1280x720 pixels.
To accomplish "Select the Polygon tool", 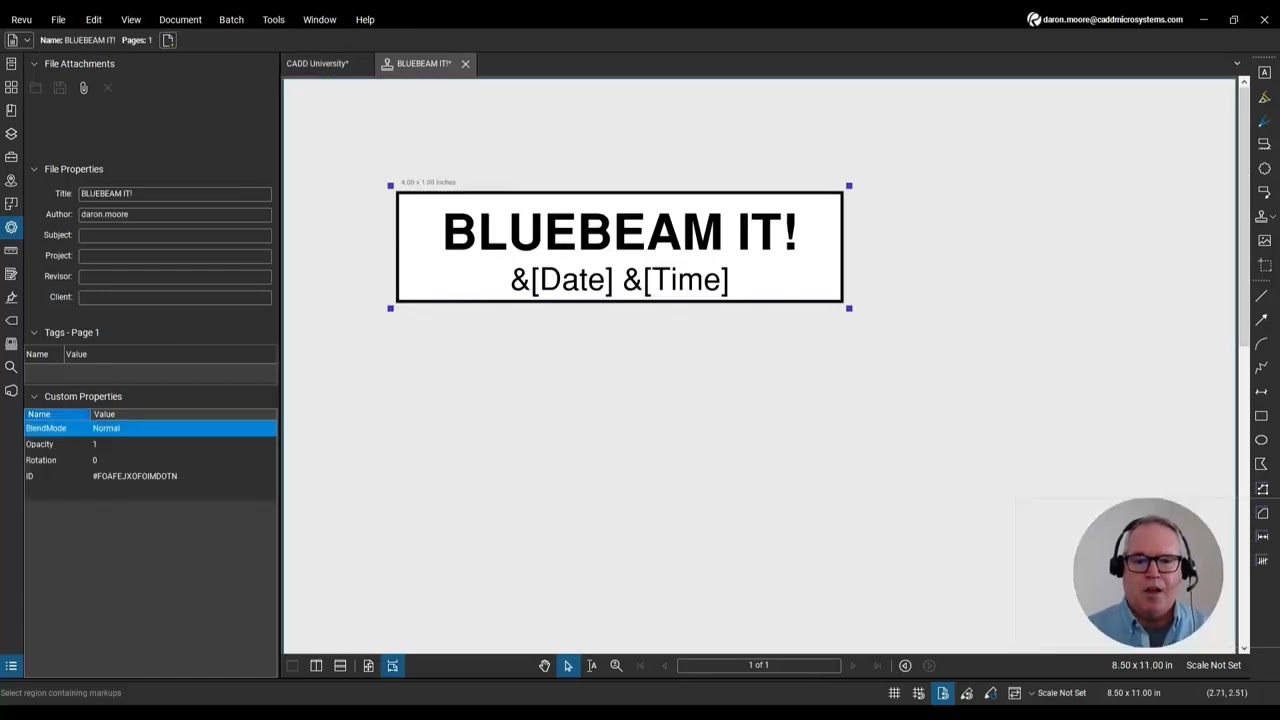I will (1261, 464).
